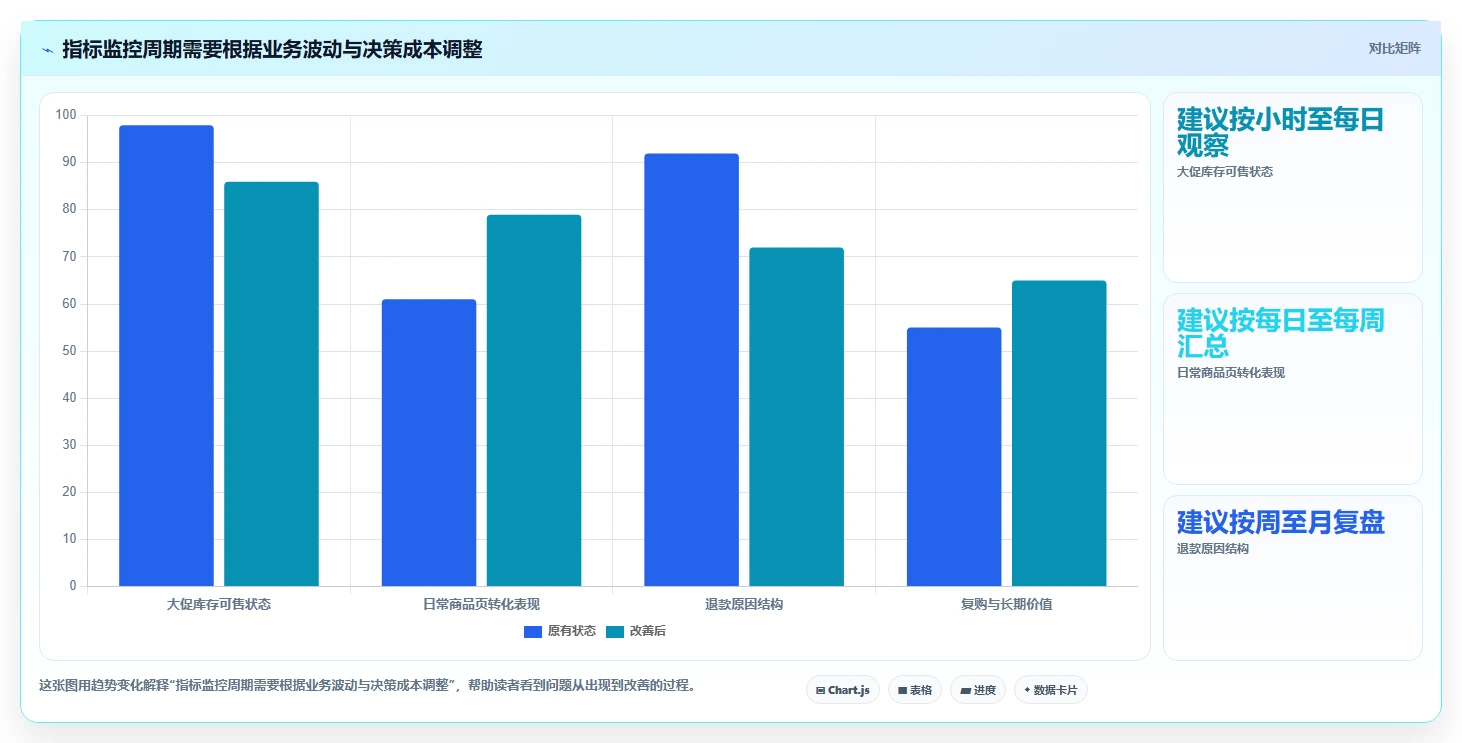Screen dimensions: 1462x743
Task: Open the 建议按周至月复盘 card
Action: click(1293, 578)
